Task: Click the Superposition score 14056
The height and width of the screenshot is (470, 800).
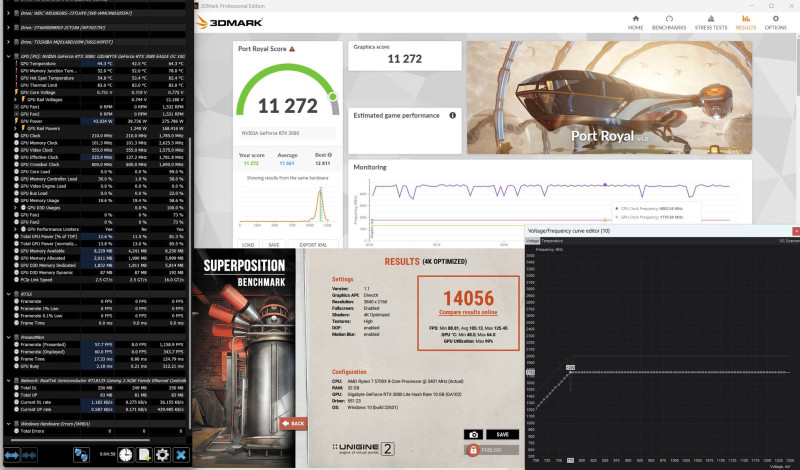Action: (468, 298)
